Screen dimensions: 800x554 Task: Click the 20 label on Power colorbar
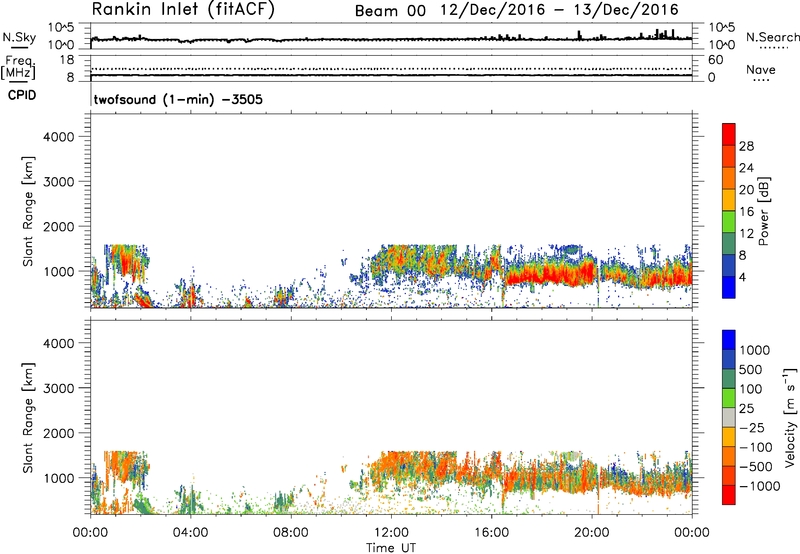pyautogui.click(x=746, y=190)
